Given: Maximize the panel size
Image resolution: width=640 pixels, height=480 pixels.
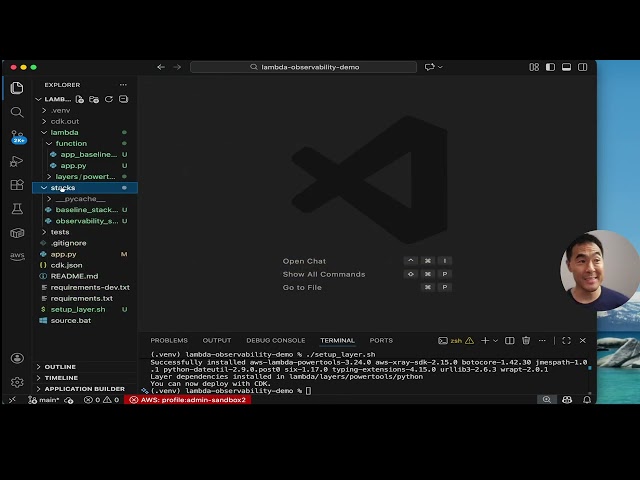Looking at the screenshot, I should coord(566,340).
